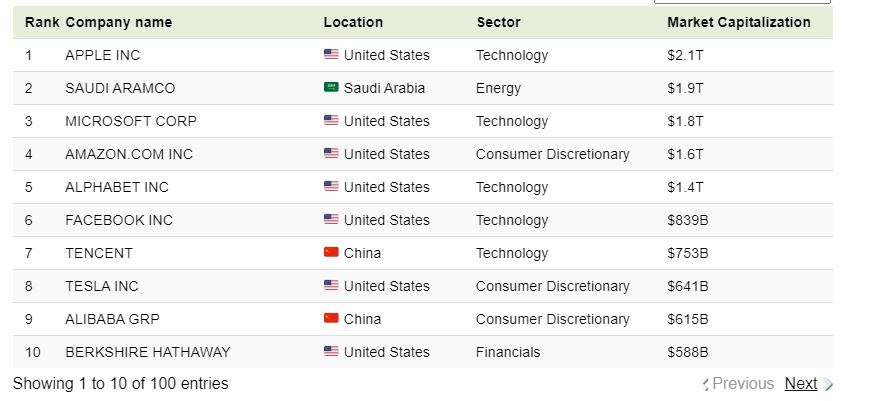Click the China flag in Alibaba row
Screen dimensions: 871x401
331,319
